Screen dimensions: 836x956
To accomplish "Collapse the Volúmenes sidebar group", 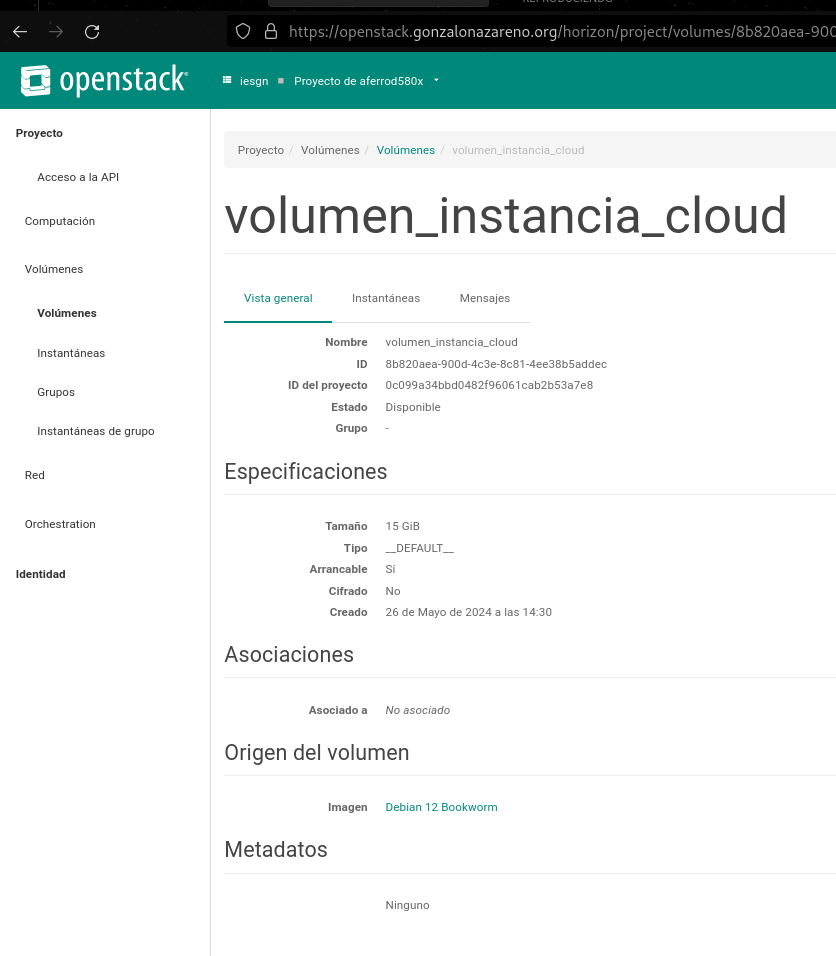I will tap(54, 269).
